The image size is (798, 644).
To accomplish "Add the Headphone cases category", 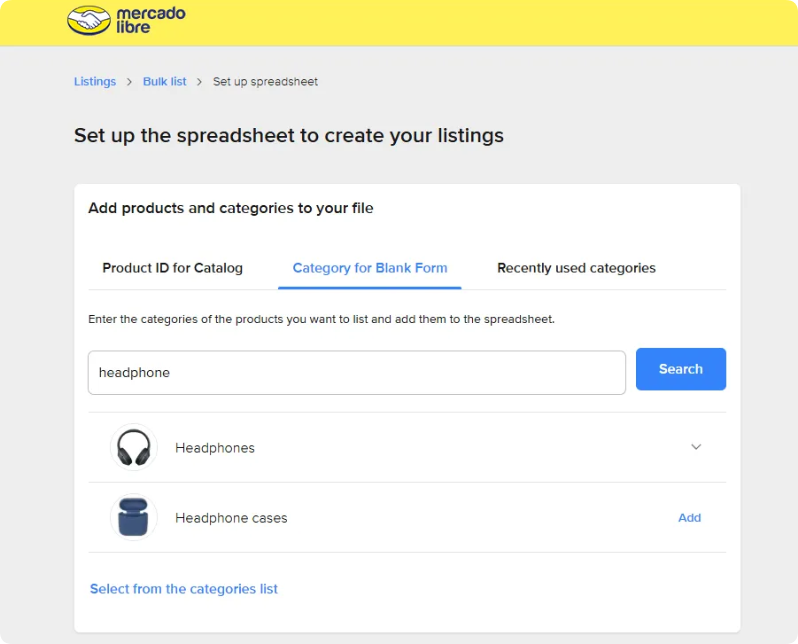I will tap(689, 518).
